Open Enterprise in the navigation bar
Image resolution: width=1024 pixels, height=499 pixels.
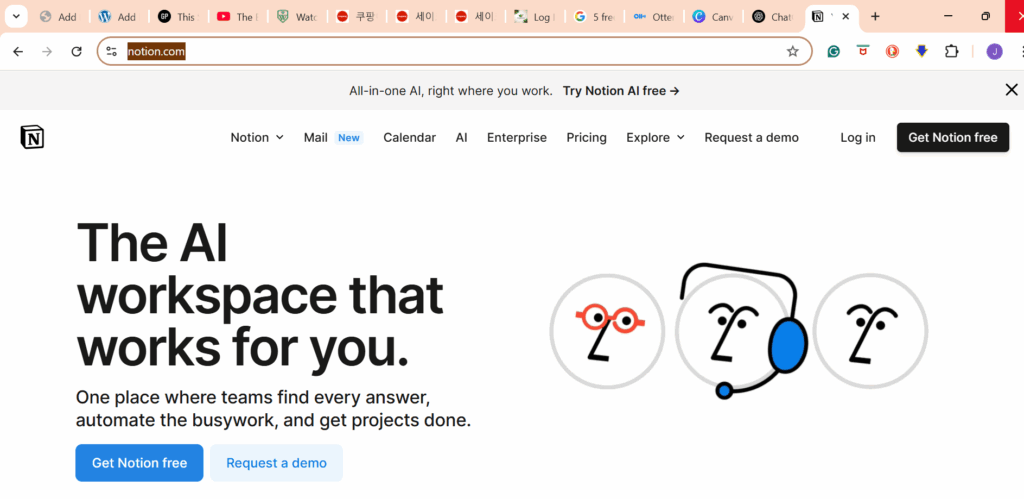pyautogui.click(x=517, y=137)
